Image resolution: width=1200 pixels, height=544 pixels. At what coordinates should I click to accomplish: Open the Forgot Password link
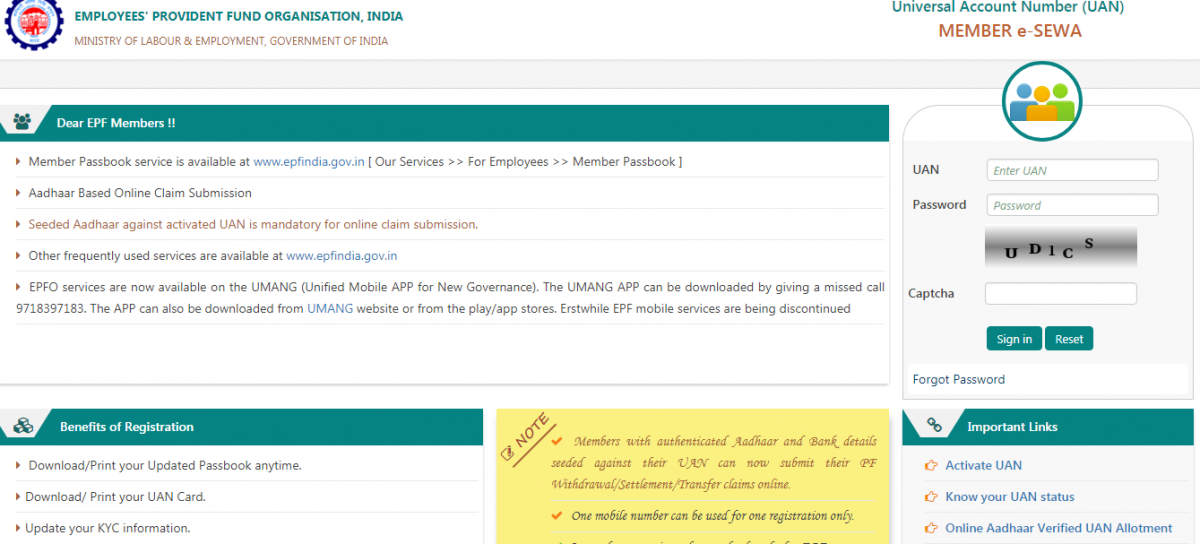tap(959, 379)
